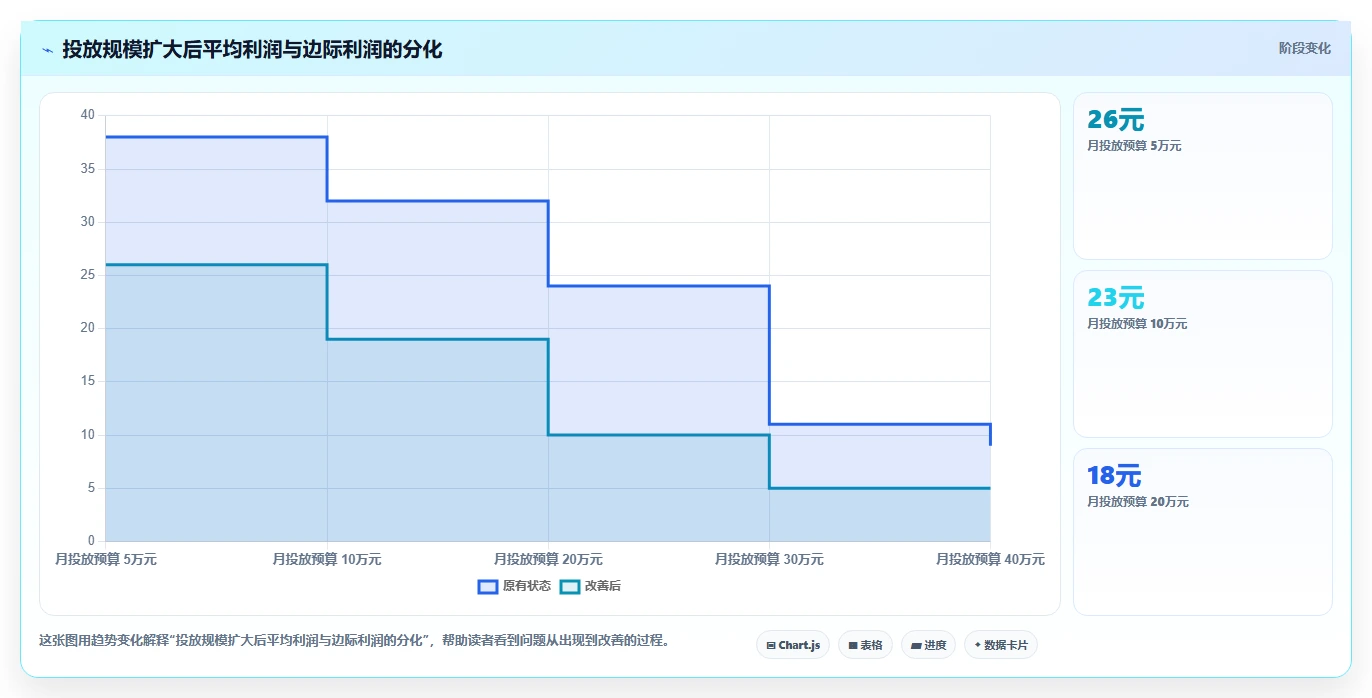Click the chart title 投放规模扩大后平均利润与边际利润的分化
Viewport: 1372px width, 698px height.
click(252, 49)
